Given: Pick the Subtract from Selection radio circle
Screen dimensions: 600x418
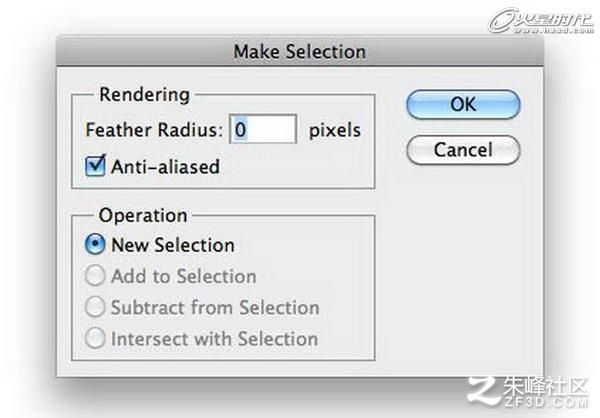Looking at the screenshot, I should coord(95,307).
